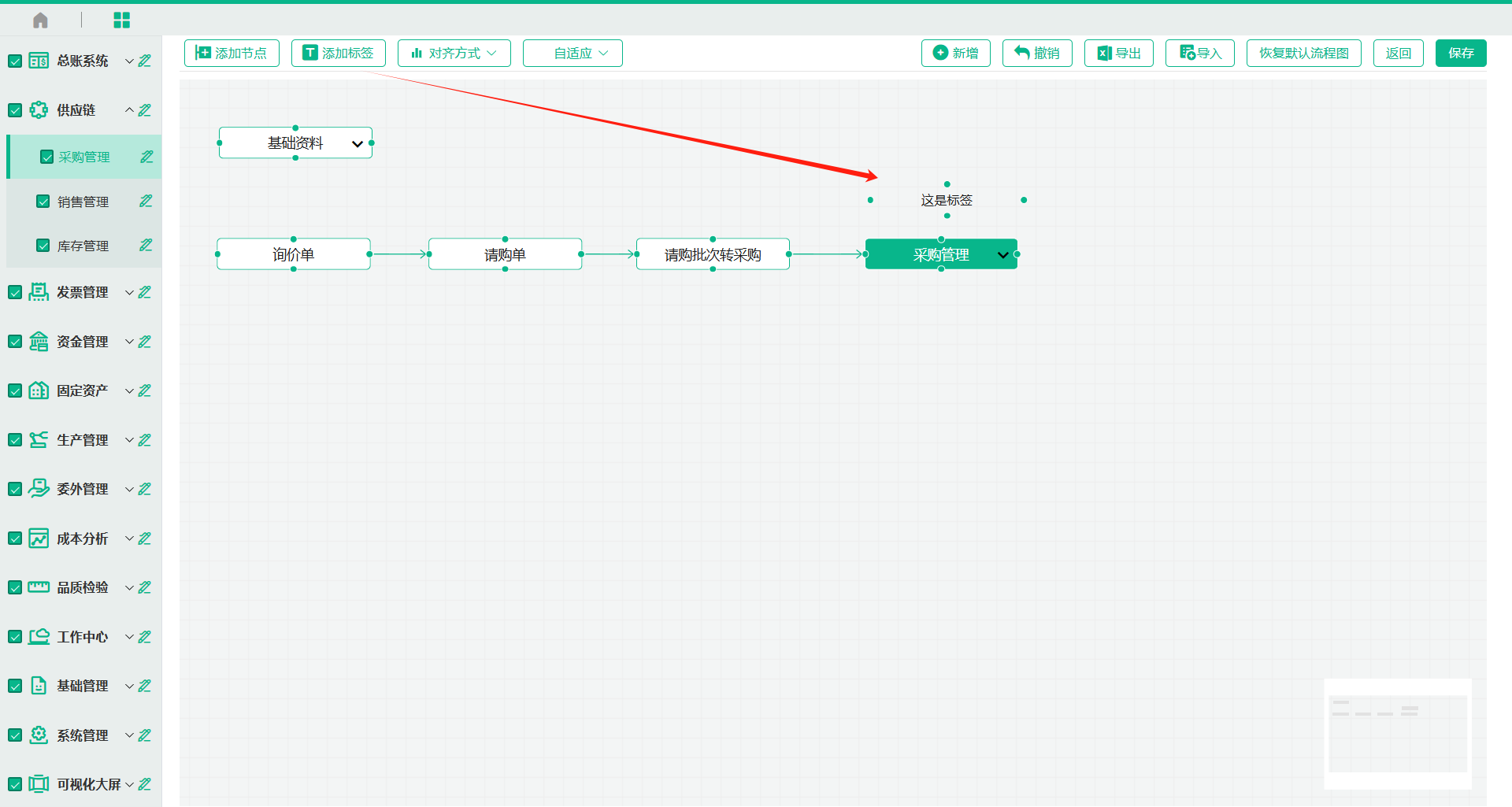The width and height of the screenshot is (1512, 807).
Task: Click the 发票管理 invoice icon
Action: click(x=39, y=292)
